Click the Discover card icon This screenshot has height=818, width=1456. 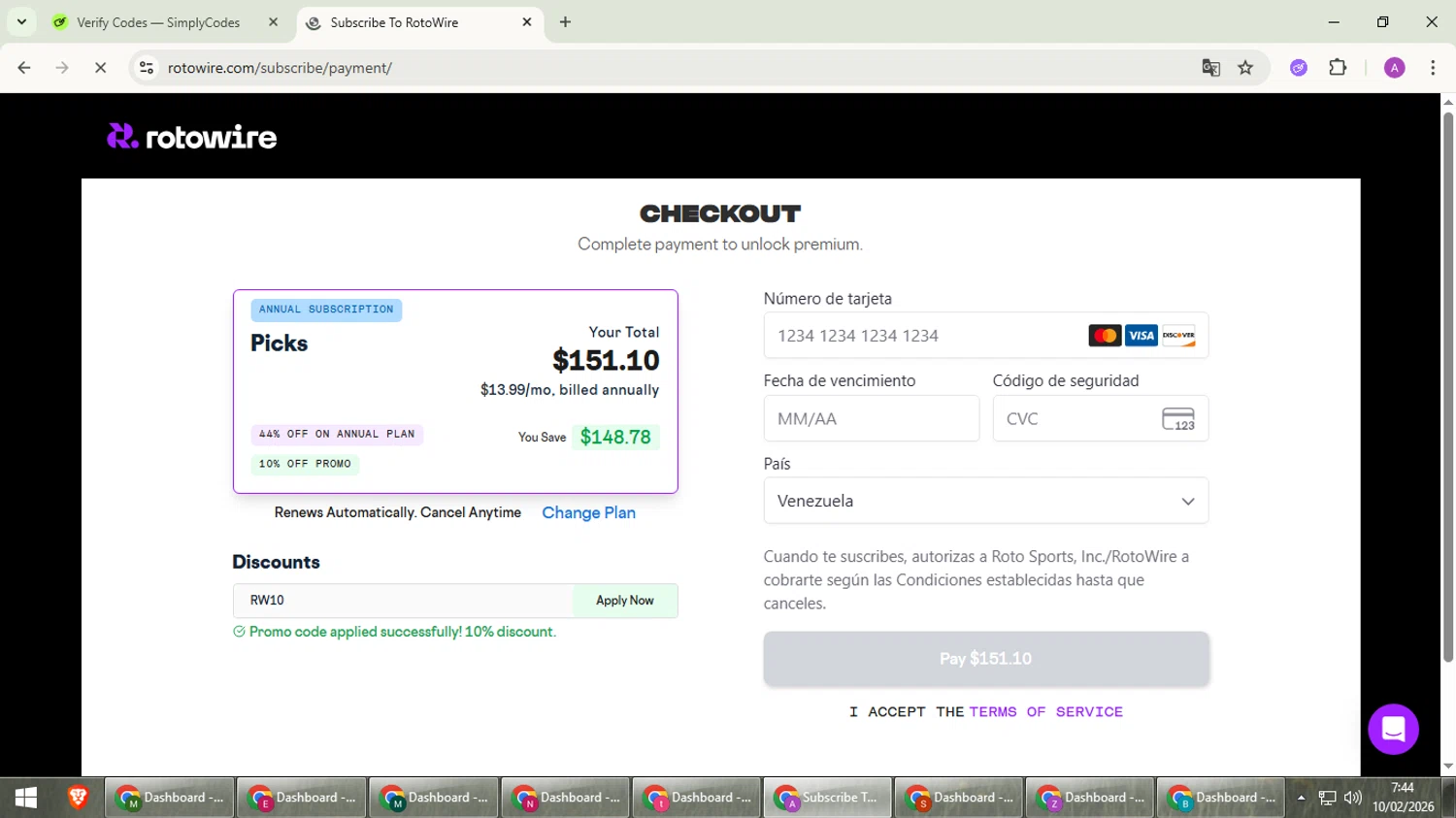(x=1178, y=336)
